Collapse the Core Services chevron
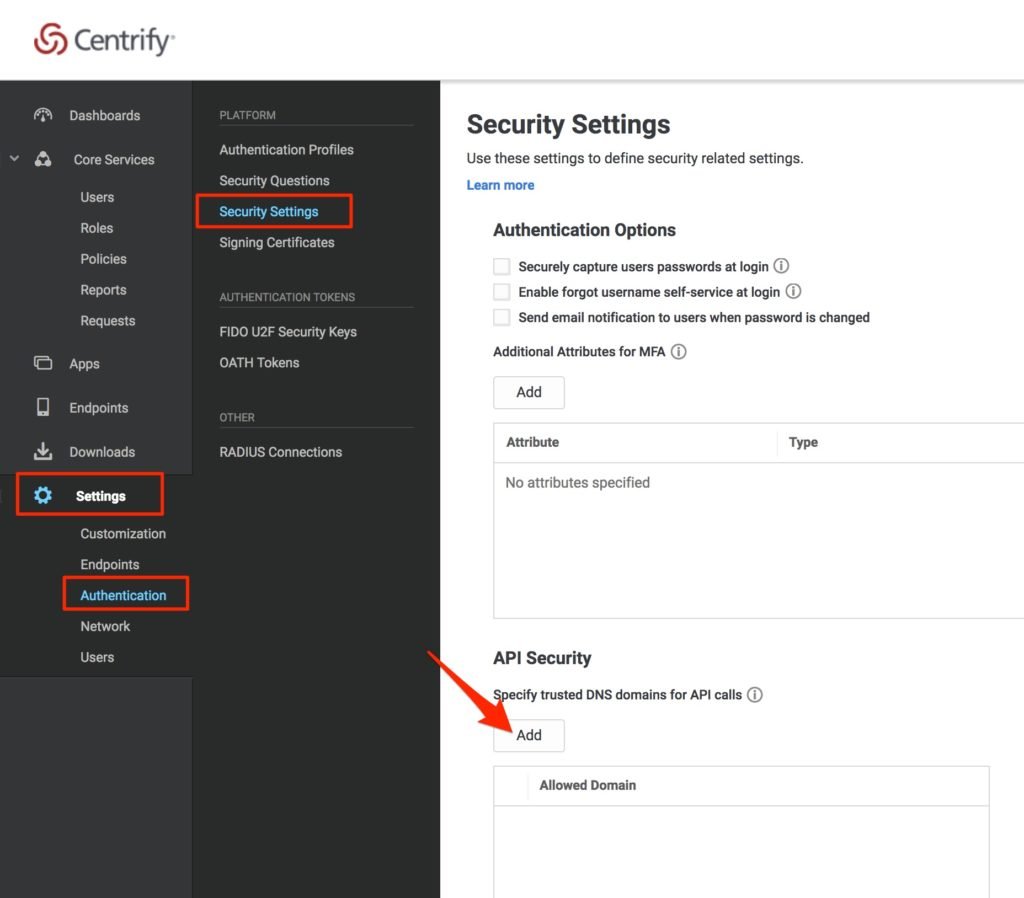Screen dimensions: 1024x898 (x=14, y=158)
